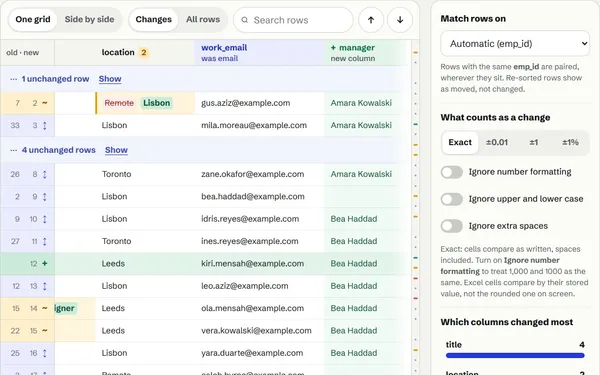Click the changed tilde marker on ola.mensah row
The height and width of the screenshot is (375, 600).
click(x=45, y=308)
